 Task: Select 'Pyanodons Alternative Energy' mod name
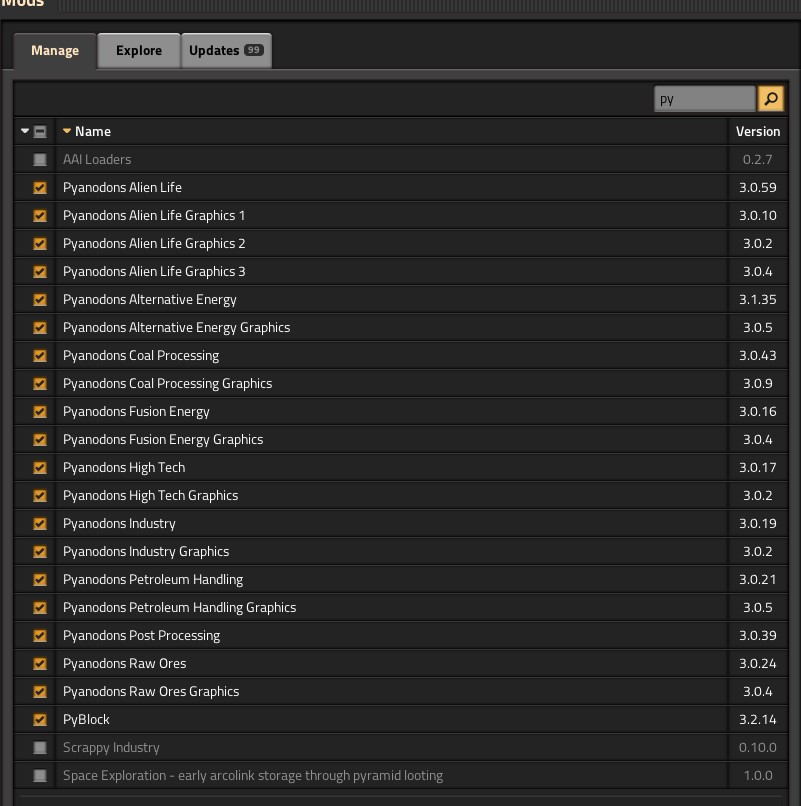[x=150, y=300]
